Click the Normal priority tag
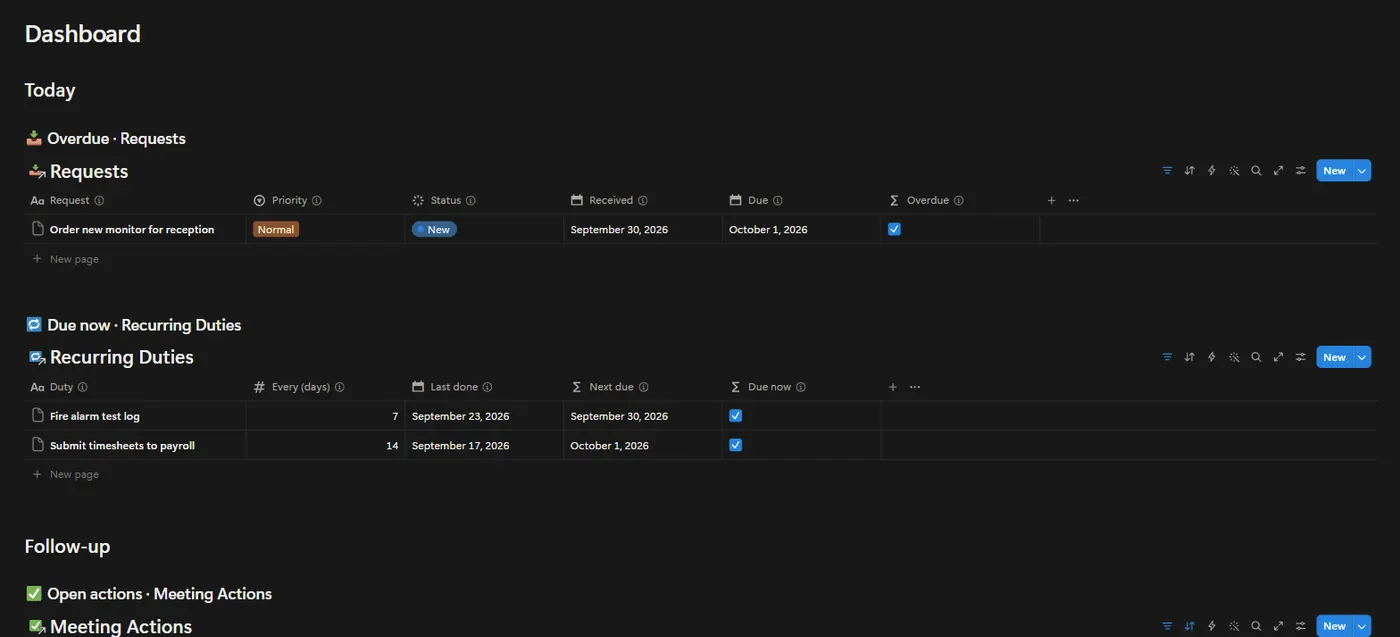Viewport: 1400px width, 637px height. (x=276, y=229)
